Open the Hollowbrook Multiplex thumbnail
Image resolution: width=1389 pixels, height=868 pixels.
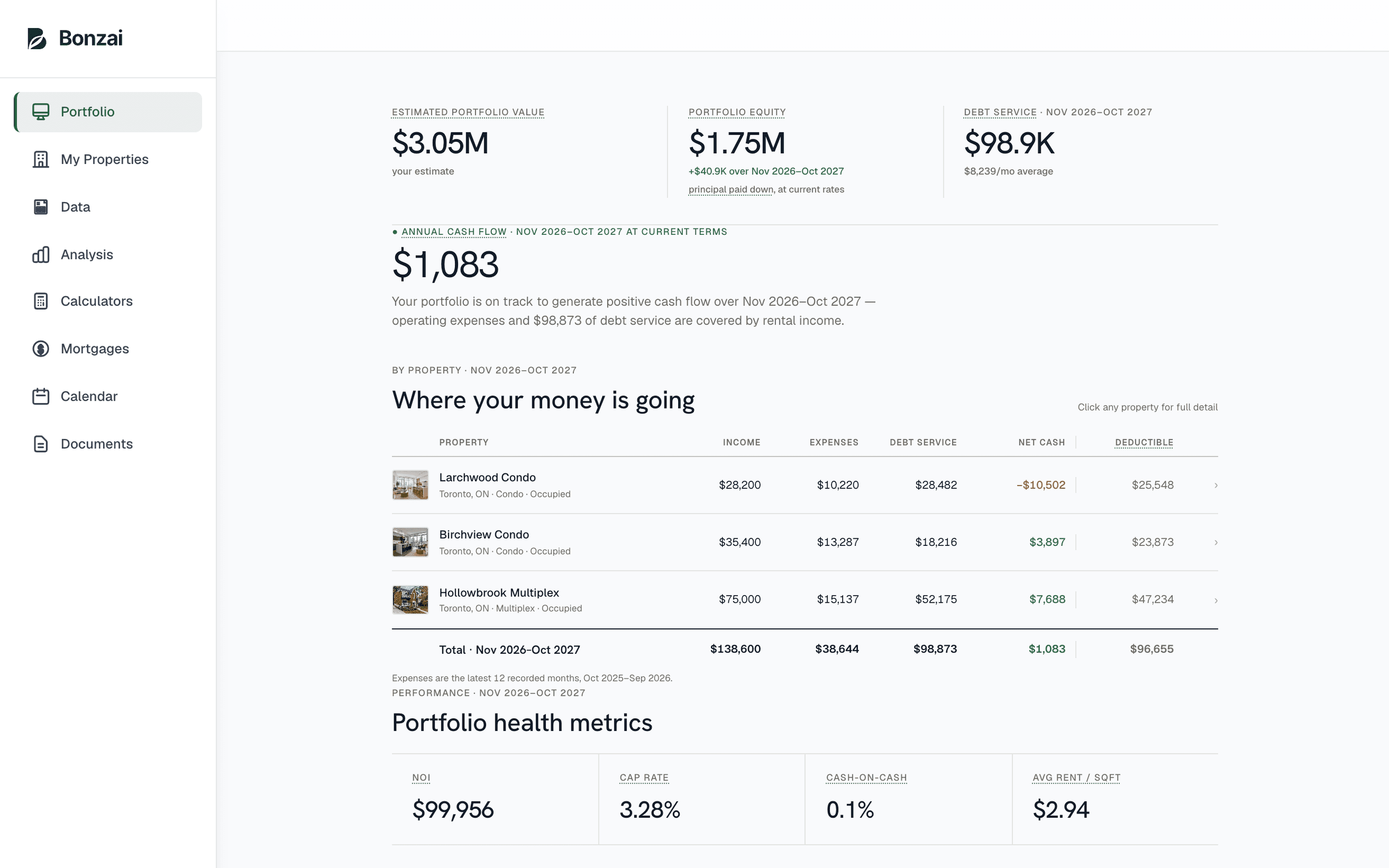click(410, 599)
